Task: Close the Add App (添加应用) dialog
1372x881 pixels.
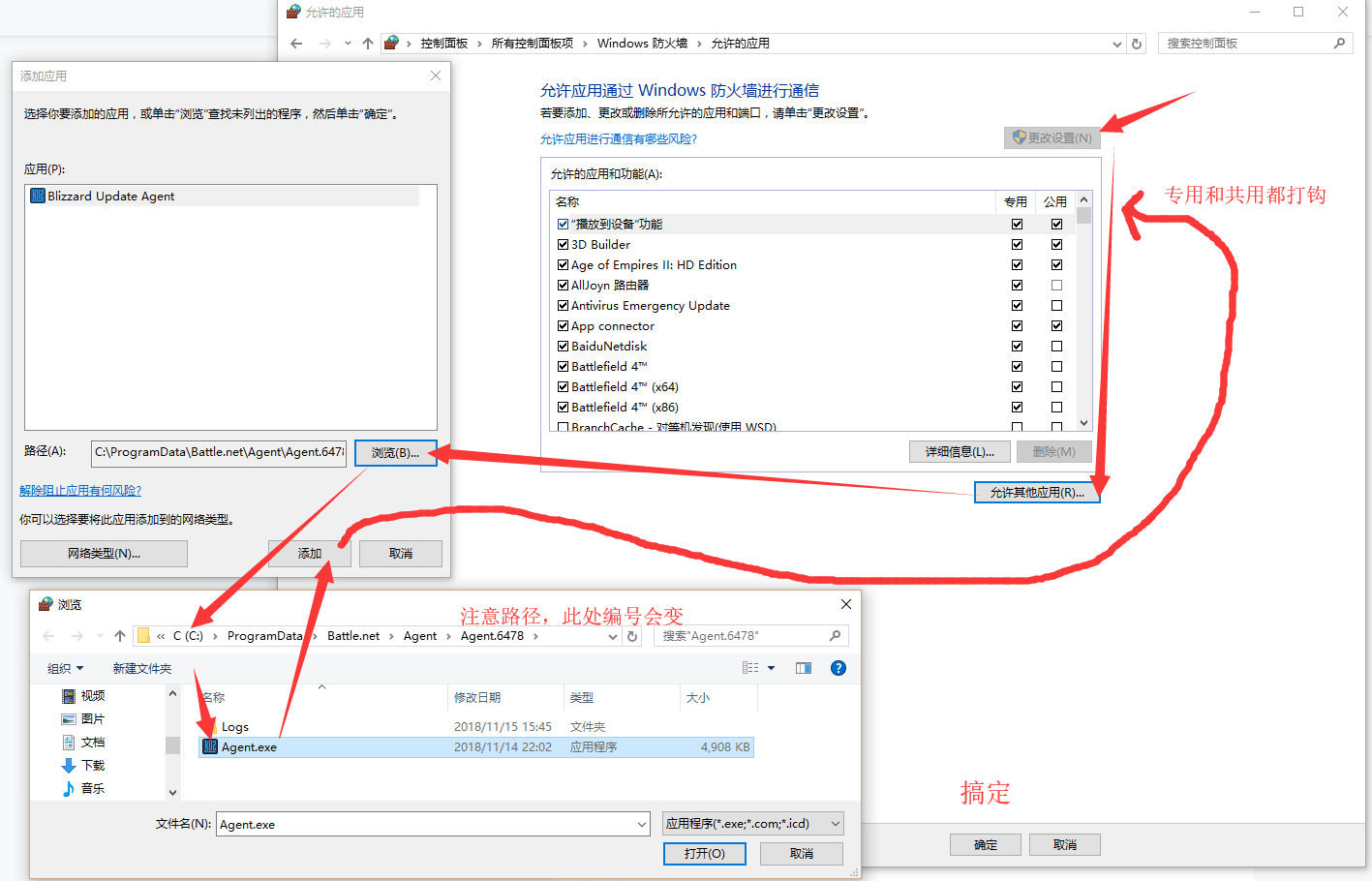Action: point(436,76)
